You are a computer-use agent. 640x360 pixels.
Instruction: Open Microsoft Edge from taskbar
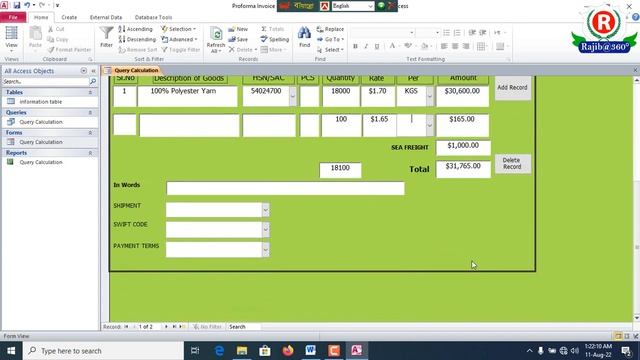pyautogui.click(x=219, y=351)
